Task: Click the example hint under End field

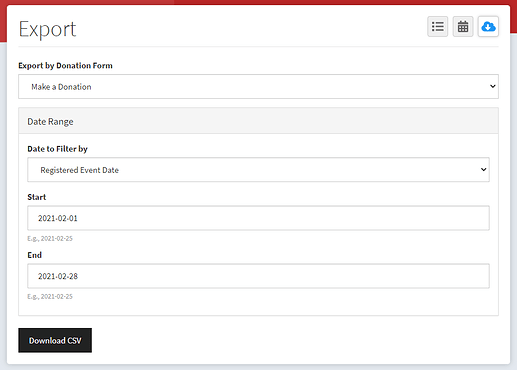Action: (50, 296)
